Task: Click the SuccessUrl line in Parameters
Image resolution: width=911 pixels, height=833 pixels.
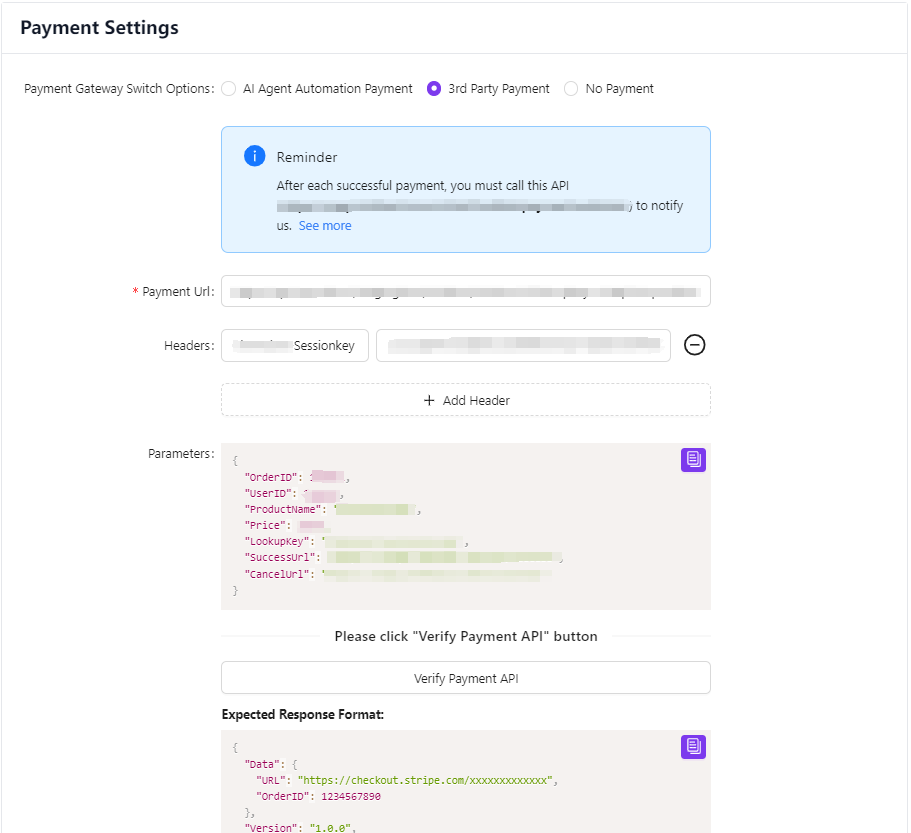Action: coord(400,557)
